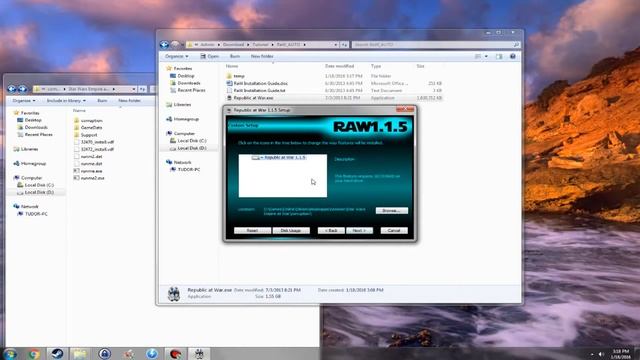Open Local Disk (C:) in the front Explorer sidebar
The height and width of the screenshot is (360, 640).
coord(192,141)
